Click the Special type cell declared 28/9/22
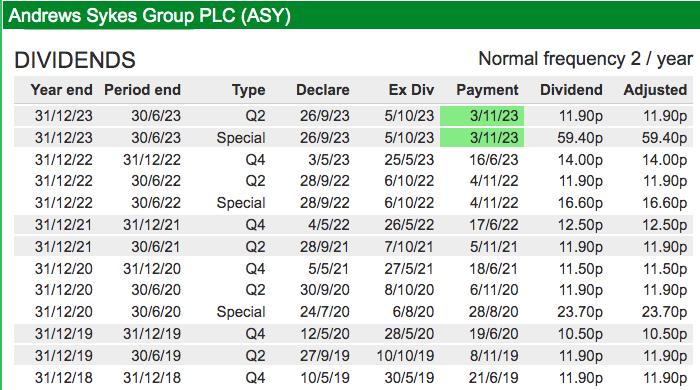This screenshot has width=700, height=390. (x=241, y=203)
